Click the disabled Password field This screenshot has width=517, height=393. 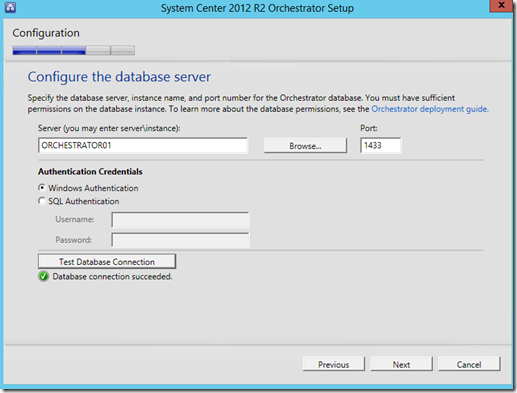(180, 240)
